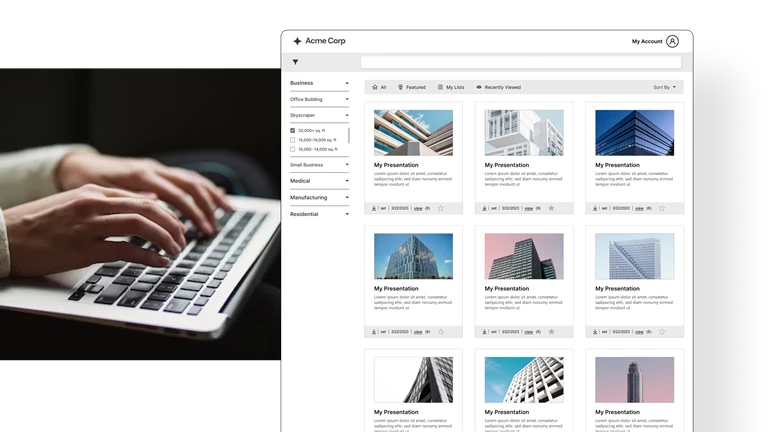The width and height of the screenshot is (768, 432).
Task: Check the 15,000-19,000 sq. ft checkbox
Action: coord(292,140)
